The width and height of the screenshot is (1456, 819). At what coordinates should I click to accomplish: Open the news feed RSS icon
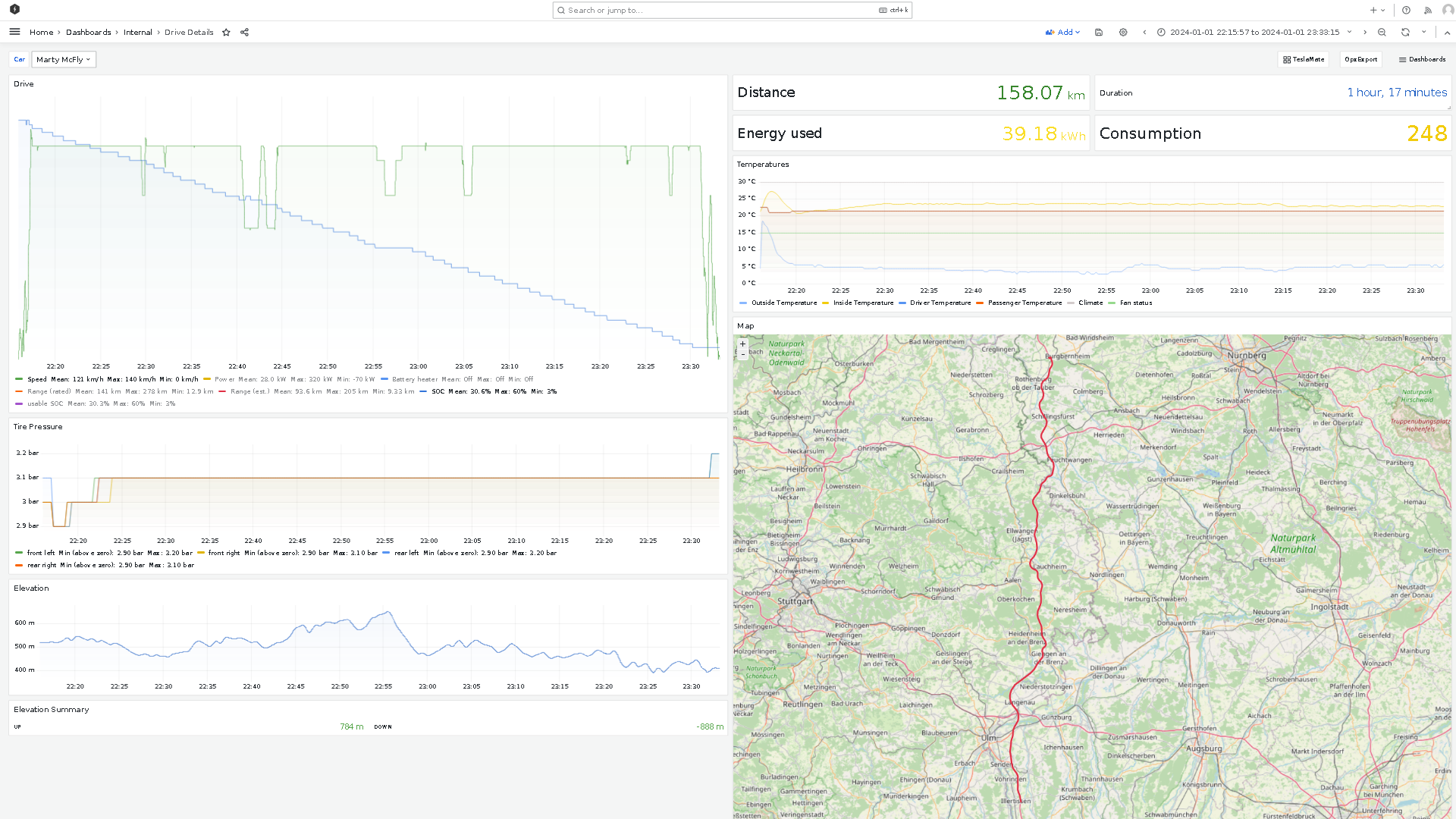[x=1427, y=10]
